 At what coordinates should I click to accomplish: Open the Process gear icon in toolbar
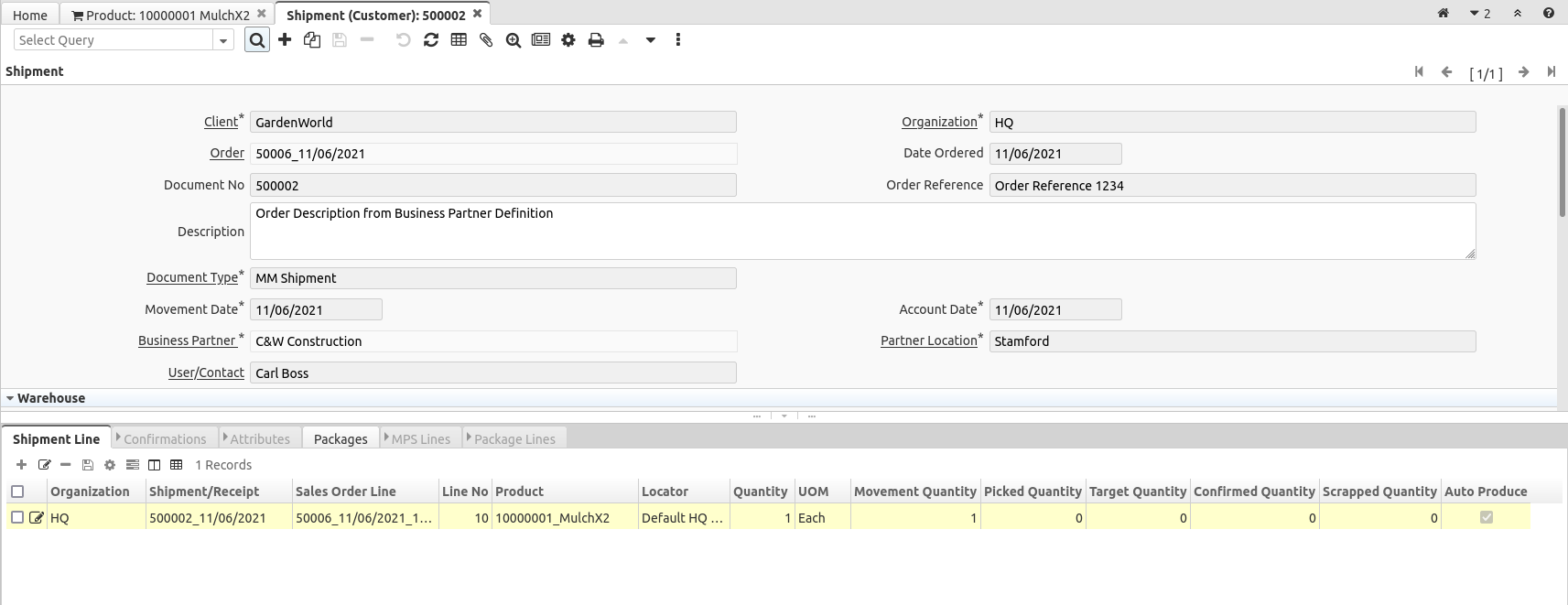tap(568, 40)
